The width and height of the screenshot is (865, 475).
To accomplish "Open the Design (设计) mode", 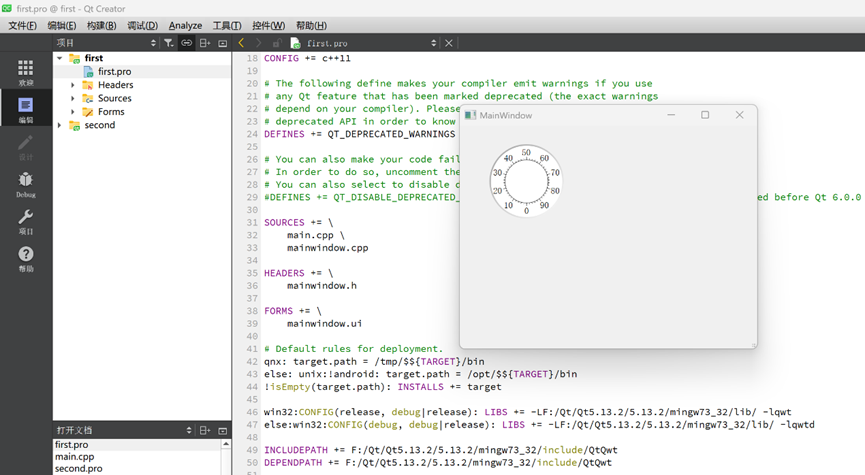I will (x=25, y=147).
